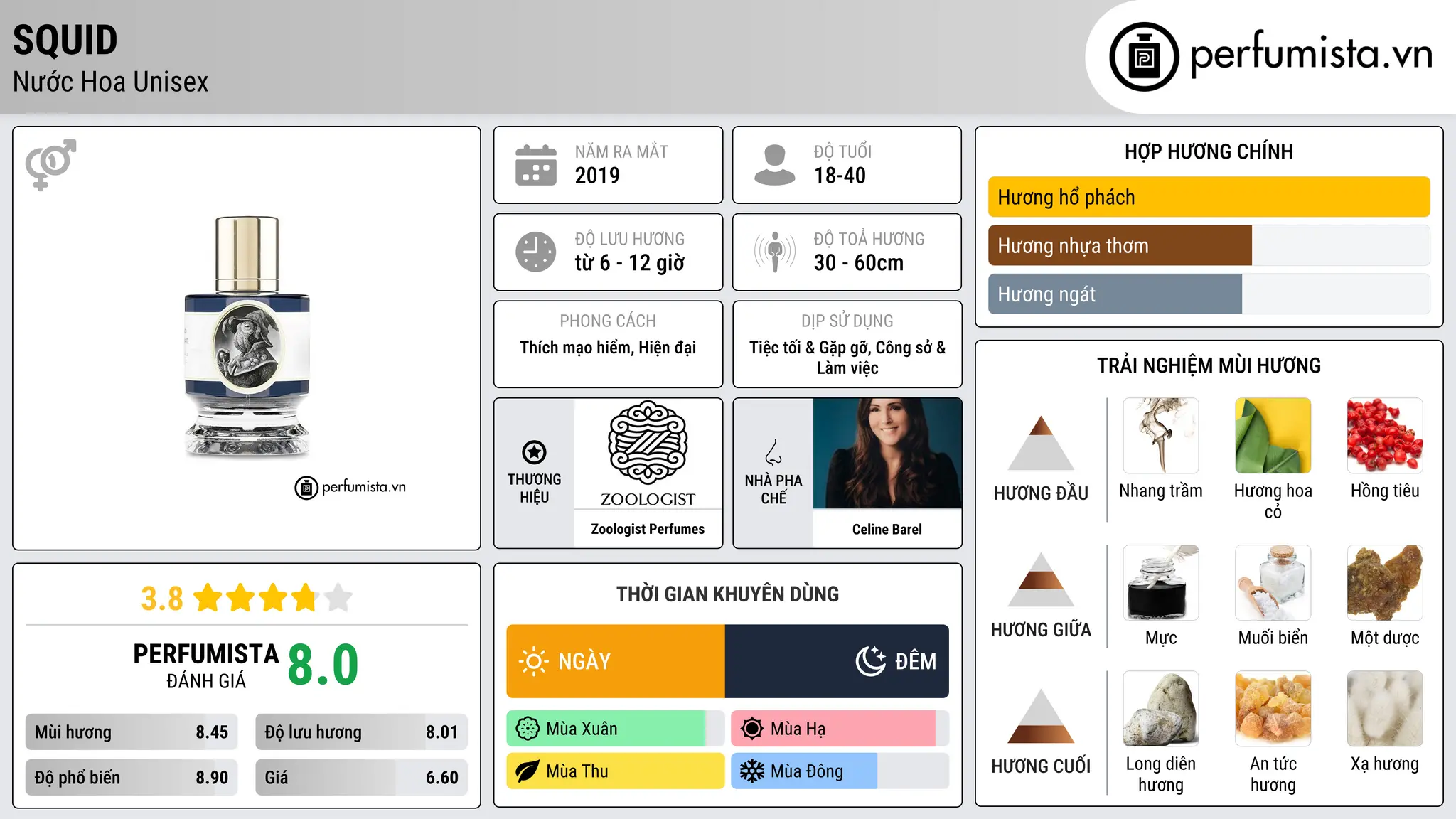
Task: Click the Hương hổ phách accord bar
Action: 1209,197
